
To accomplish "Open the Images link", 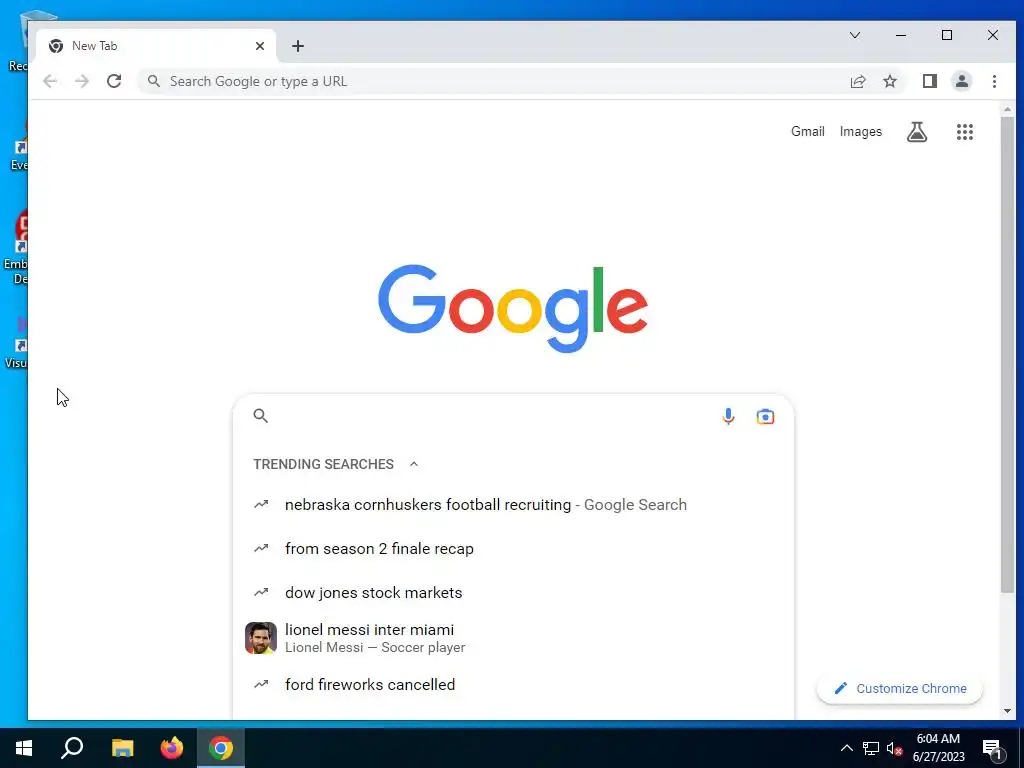I will (861, 131).
